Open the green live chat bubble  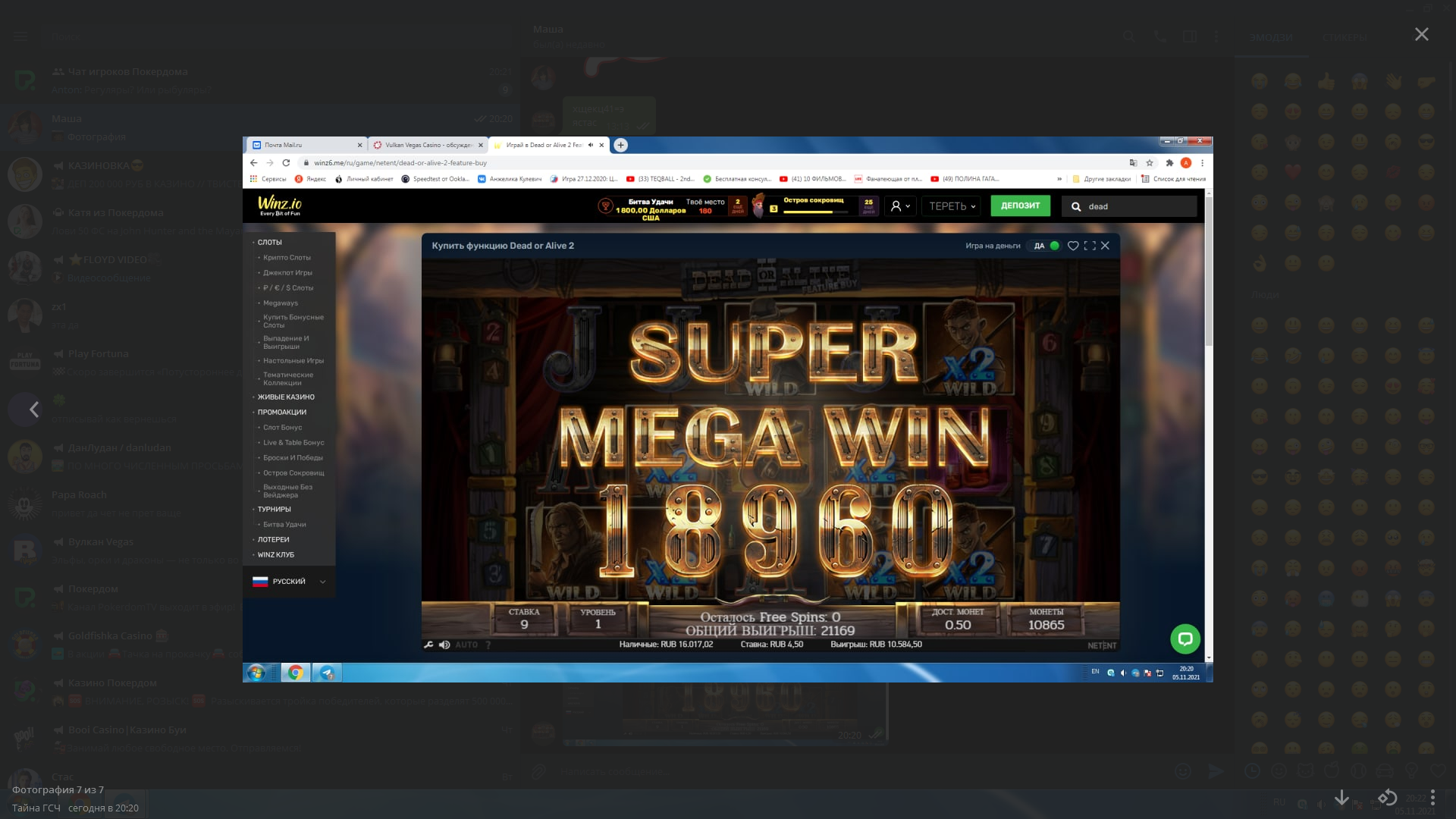click(x=1185, y=639)
